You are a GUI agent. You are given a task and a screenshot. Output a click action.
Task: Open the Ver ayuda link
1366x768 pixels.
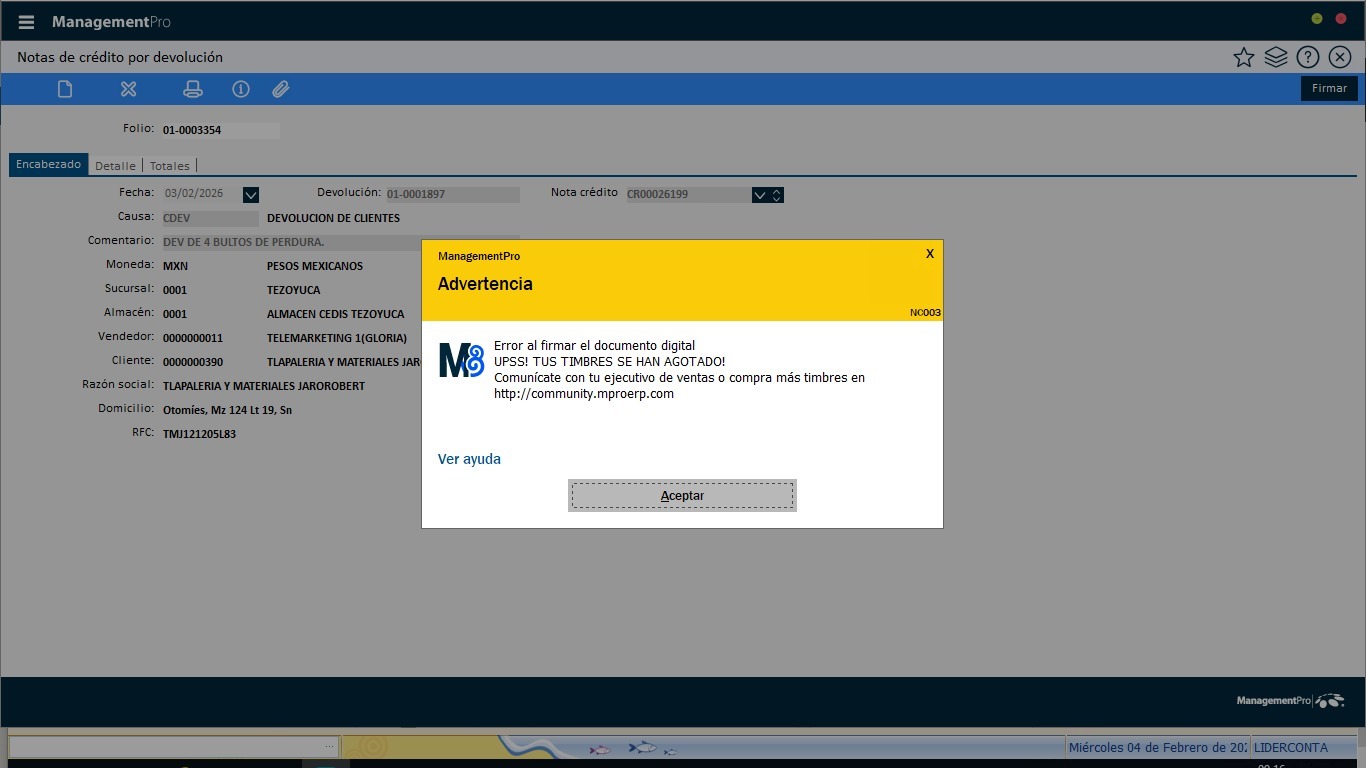[469, 459]
